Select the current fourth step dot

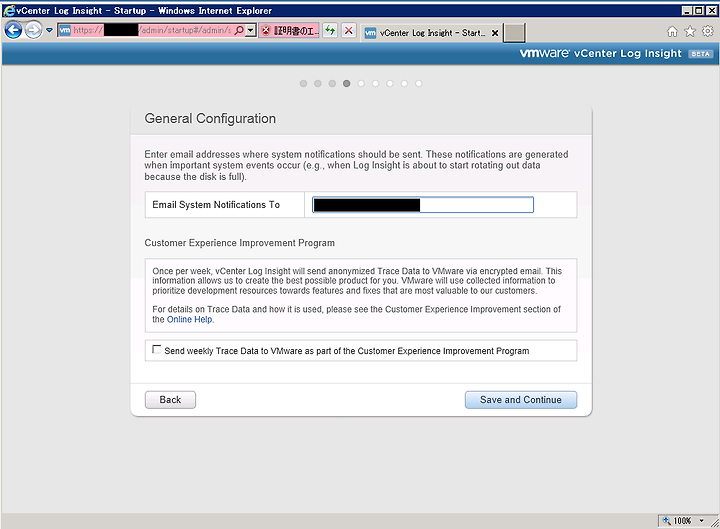point(347,84)
